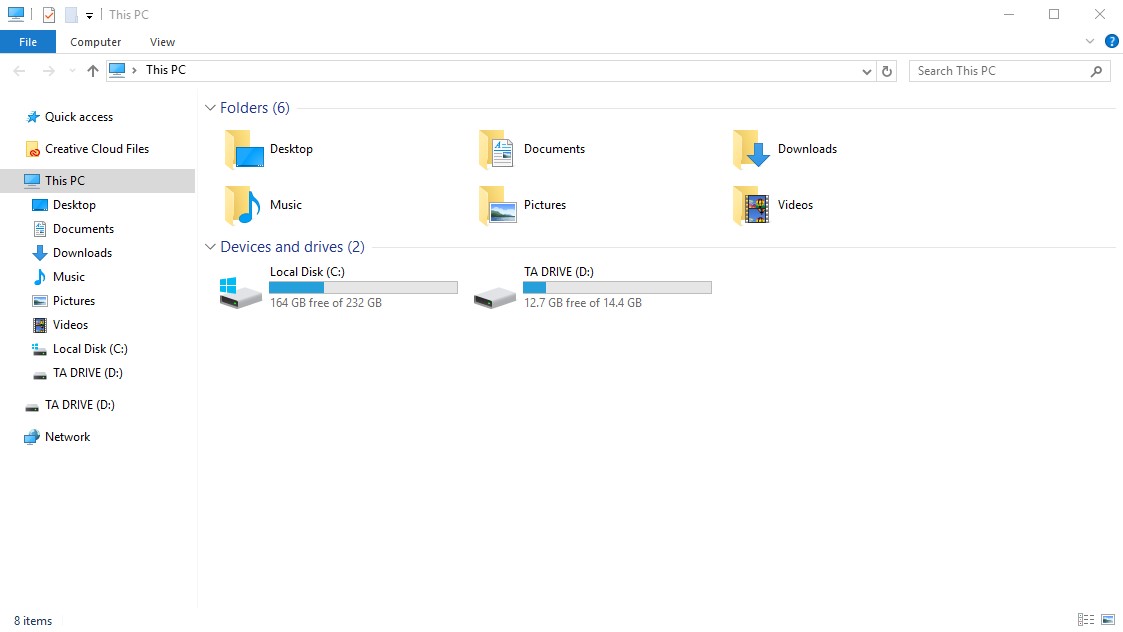Select the Local Disk (C:) drive icon
1123x632 pixels.
pos(240,292)
